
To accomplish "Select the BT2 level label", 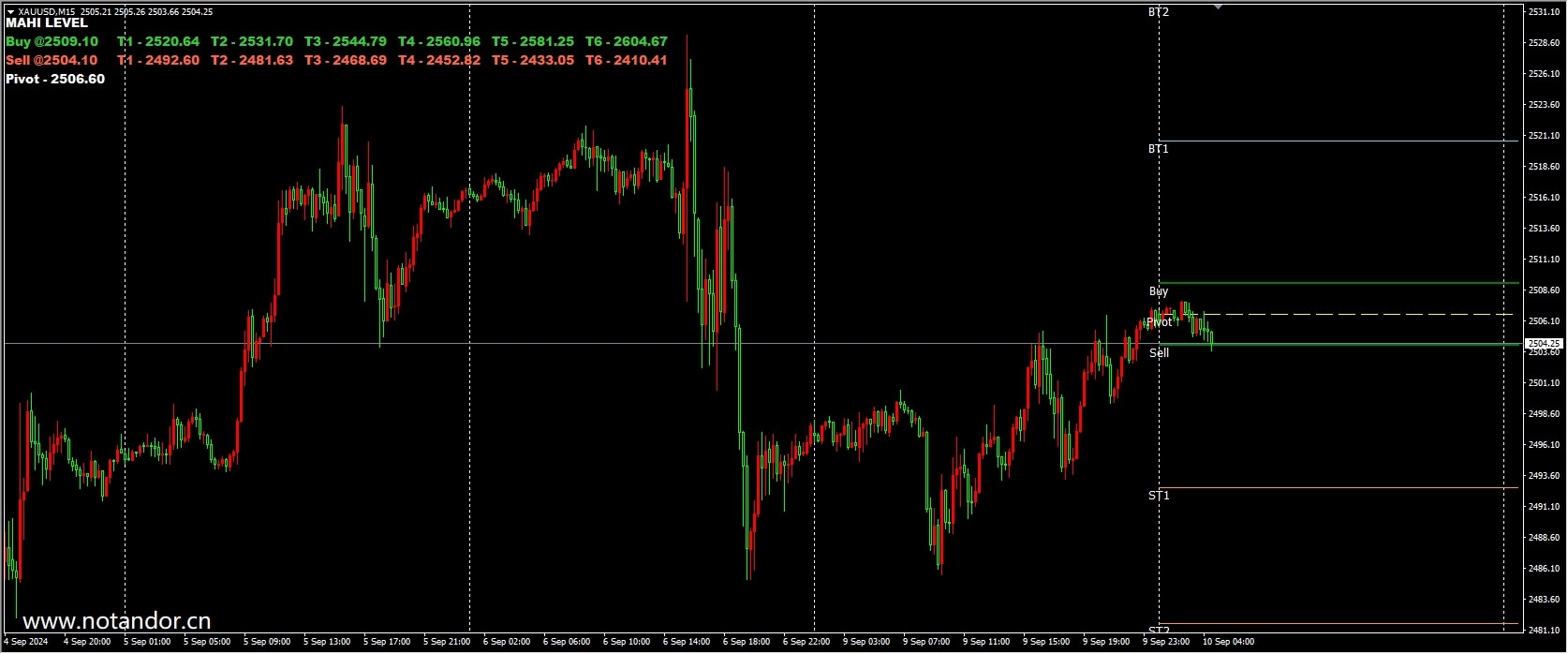I will click(1159, 12).
